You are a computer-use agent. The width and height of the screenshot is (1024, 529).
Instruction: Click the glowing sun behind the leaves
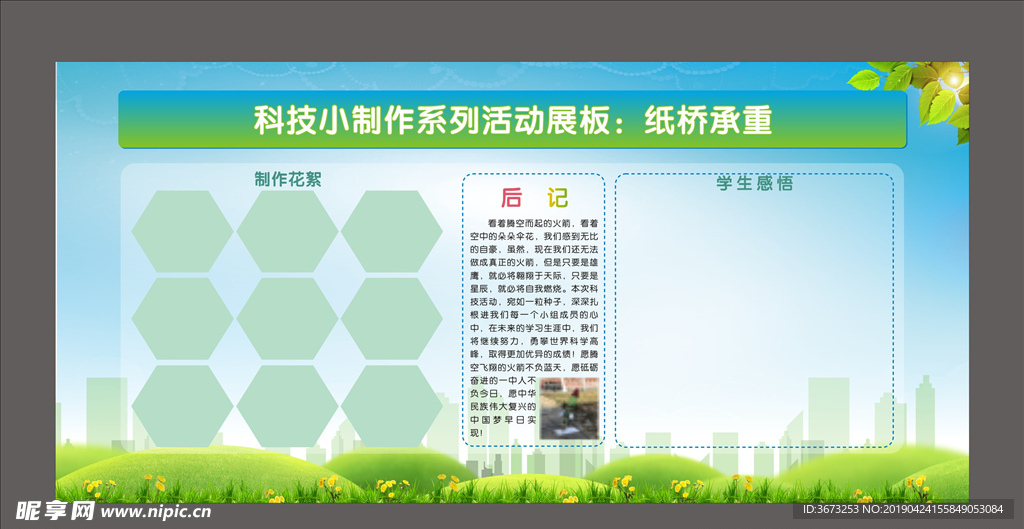coord(953,77)
